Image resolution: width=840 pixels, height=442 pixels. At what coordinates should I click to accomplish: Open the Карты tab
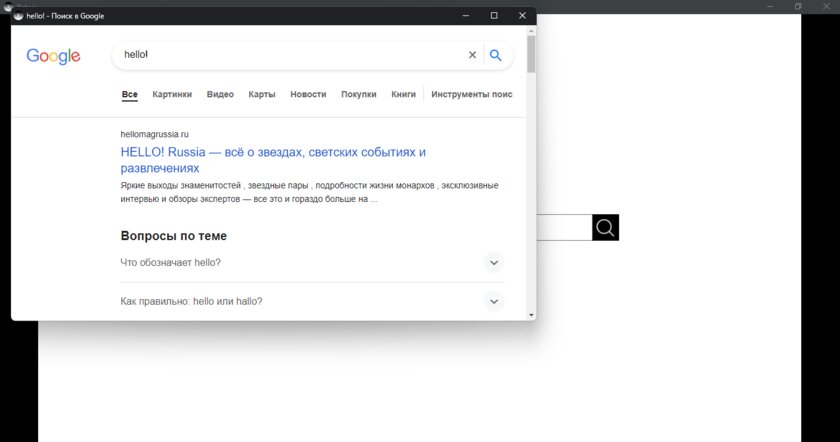[x=261, y=94]
